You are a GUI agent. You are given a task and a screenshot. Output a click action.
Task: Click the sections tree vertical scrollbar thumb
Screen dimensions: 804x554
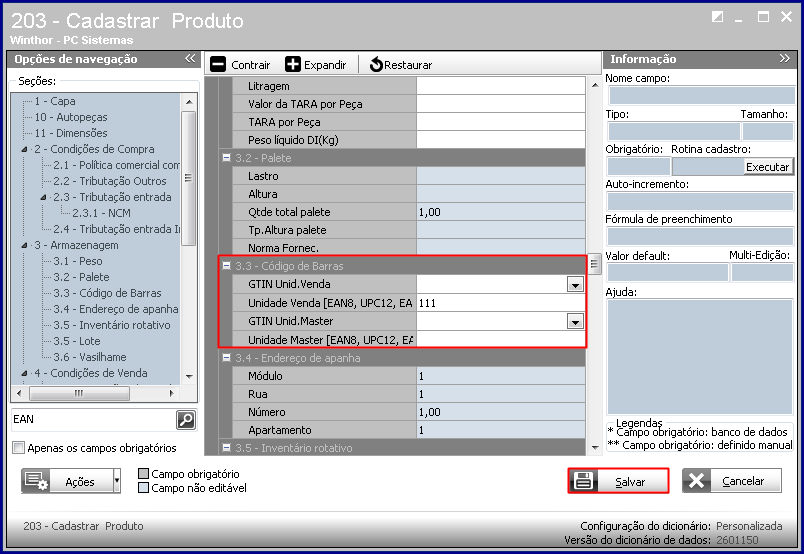pyautogui.click(x=188, y=178)
